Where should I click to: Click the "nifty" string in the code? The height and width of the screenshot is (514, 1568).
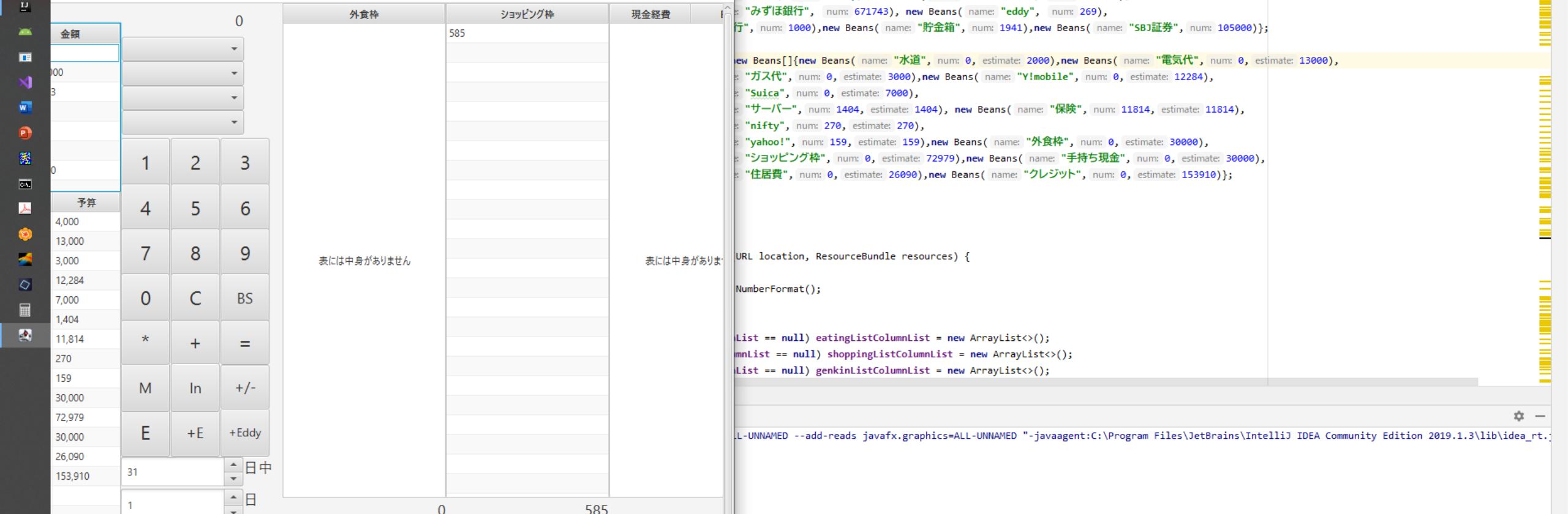(765, 125)
